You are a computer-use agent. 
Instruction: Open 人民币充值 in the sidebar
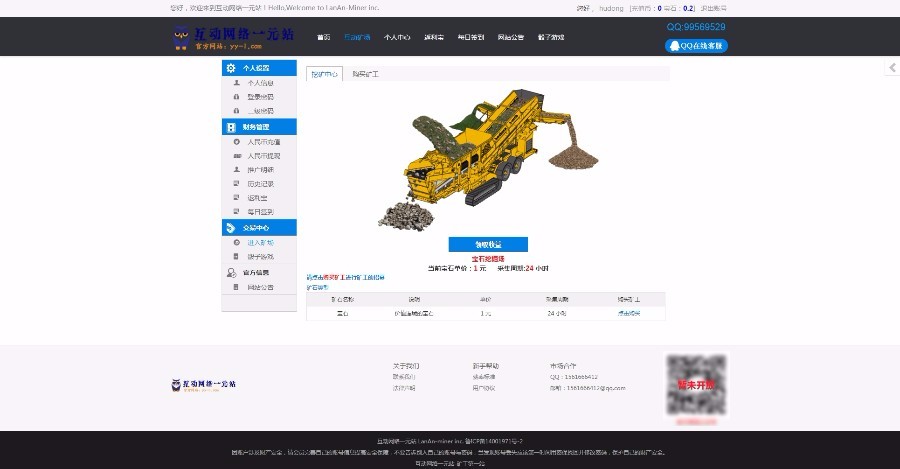coord(264,142)
